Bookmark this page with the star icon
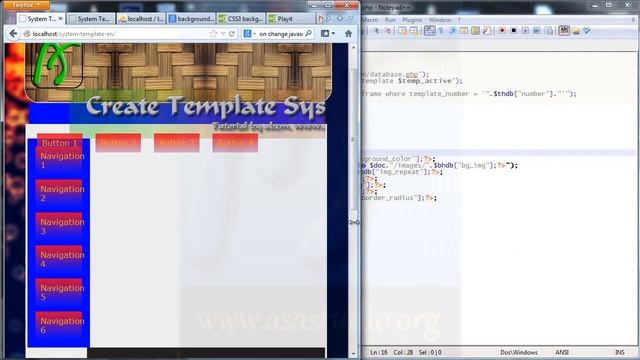 [213, 34]
